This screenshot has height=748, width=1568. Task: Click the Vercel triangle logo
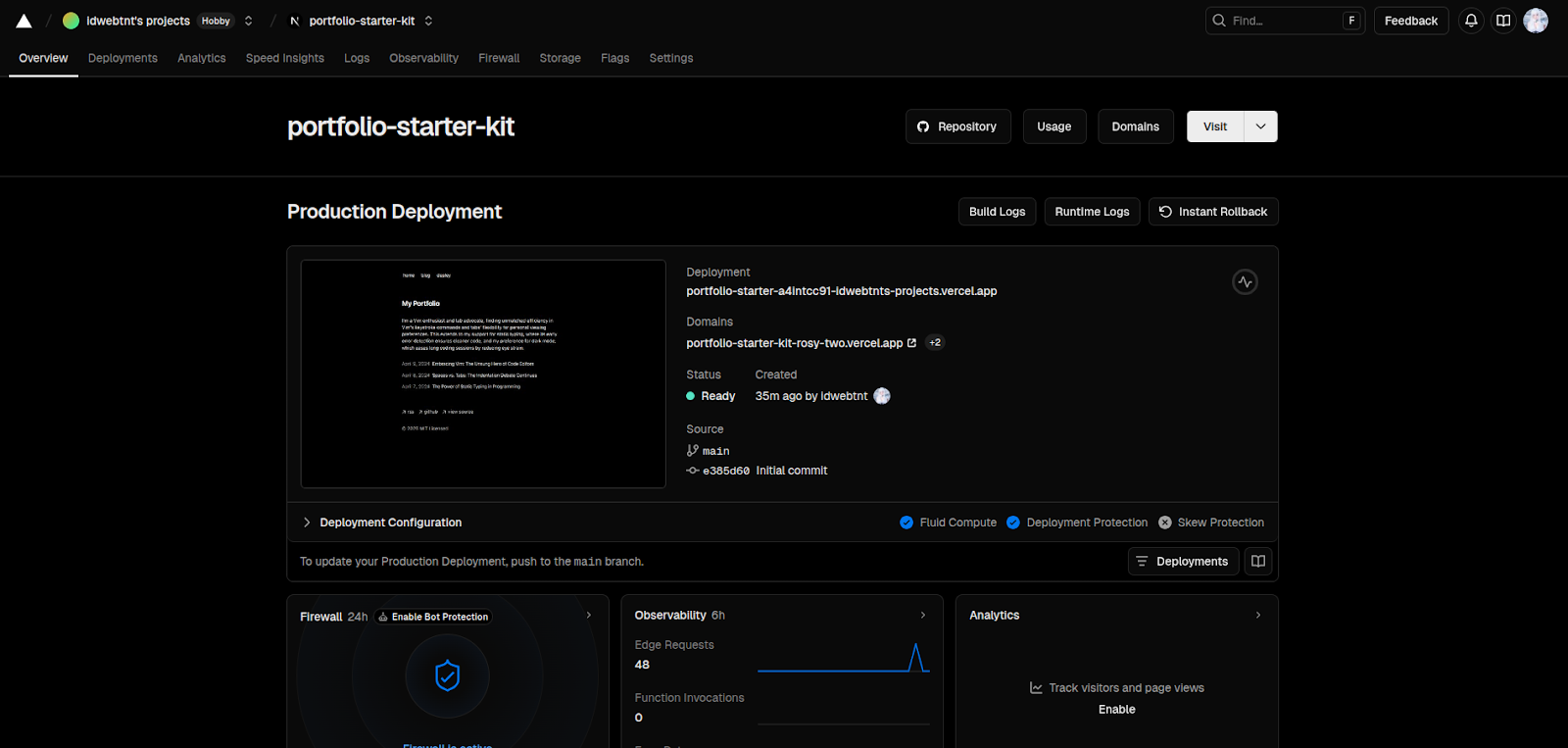24,21
